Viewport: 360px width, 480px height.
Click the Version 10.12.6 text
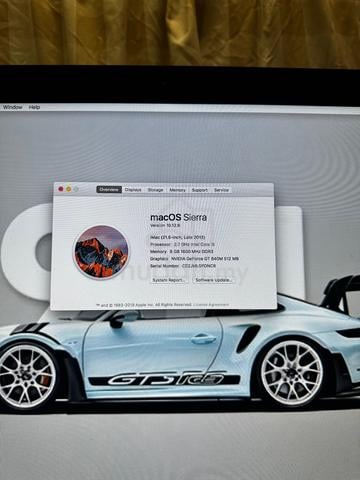165,226
